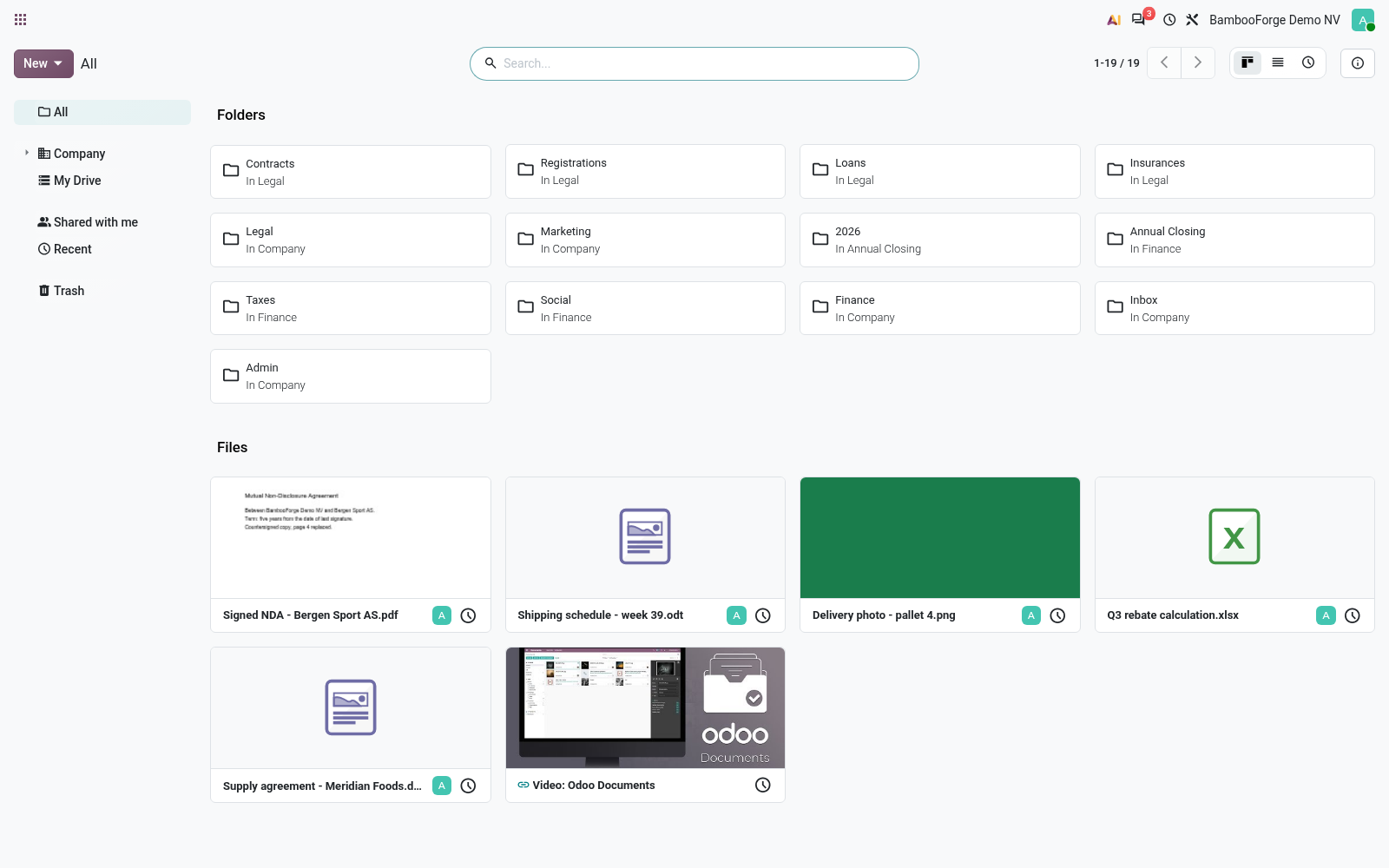The height and width of the screenshot is (868, 1389).
Task: Click avatar badge on Delivery photo file
Action: [x=1031, y=615]
